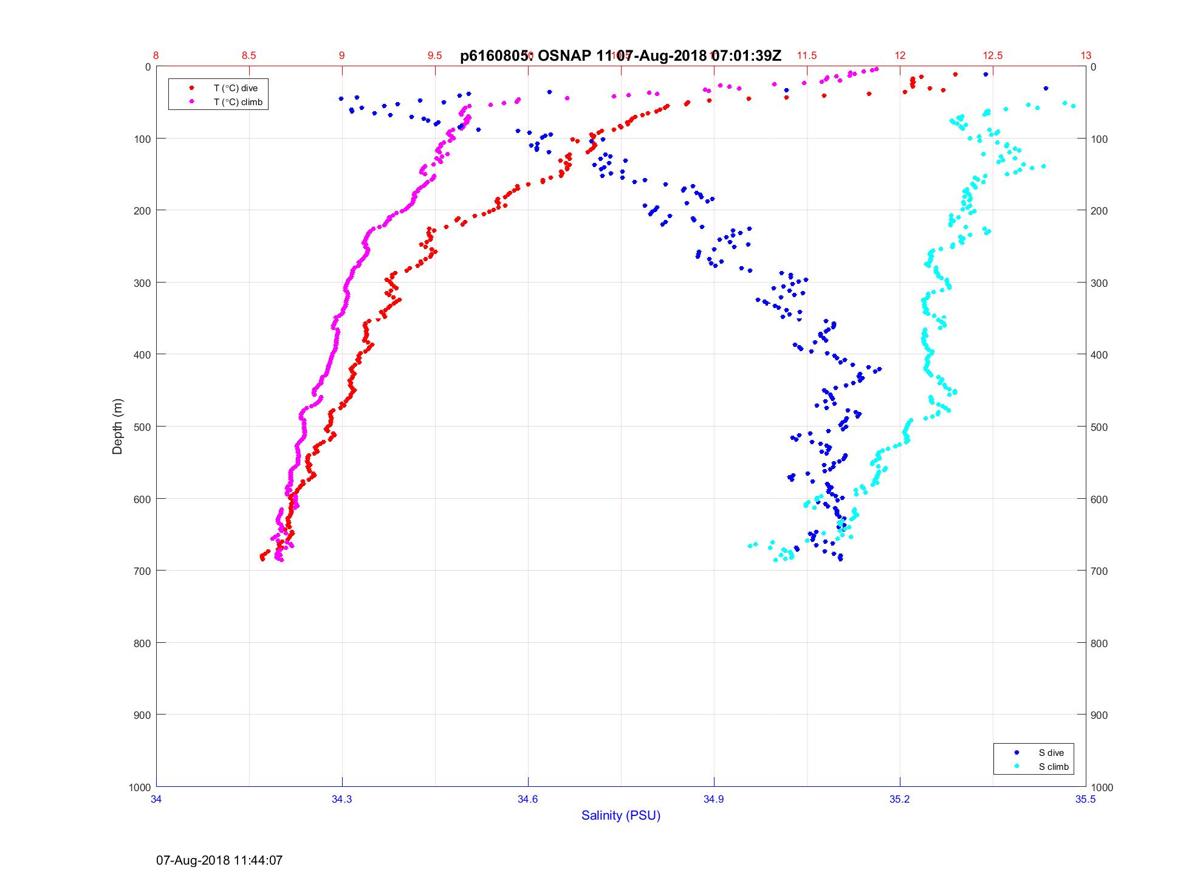Click left depth axis tick 900
Viewport: 1200px width, 885px height.
pyautogui.click(x=141, y=715)
